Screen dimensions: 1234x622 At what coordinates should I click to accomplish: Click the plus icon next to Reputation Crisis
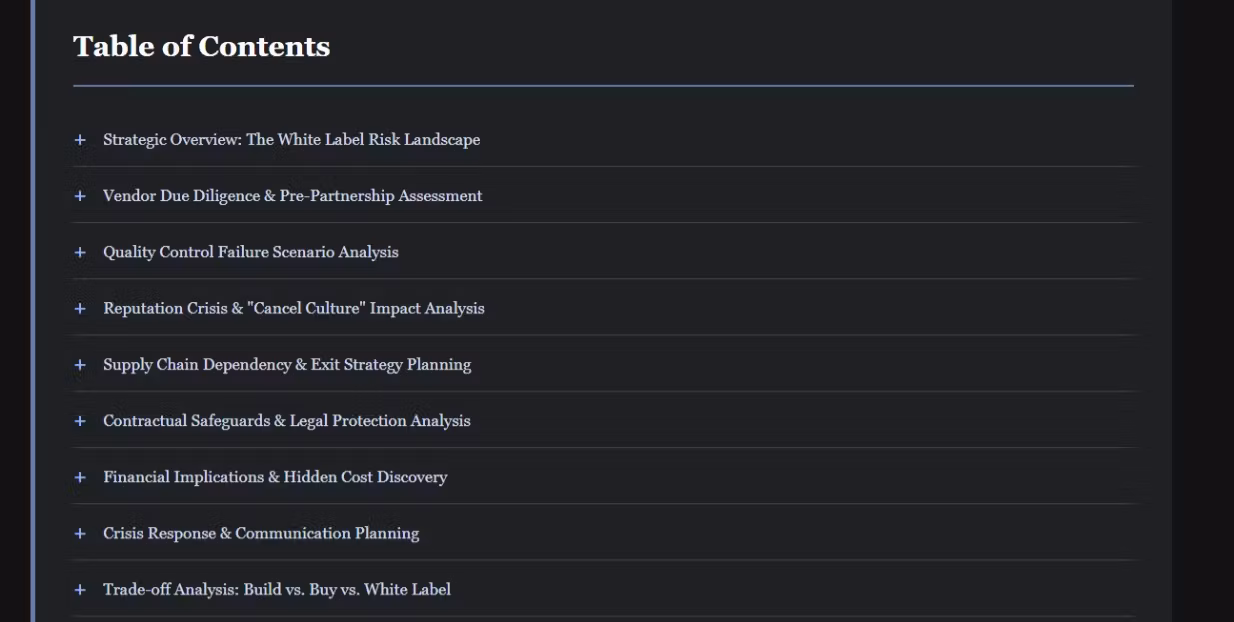point(80,309)
